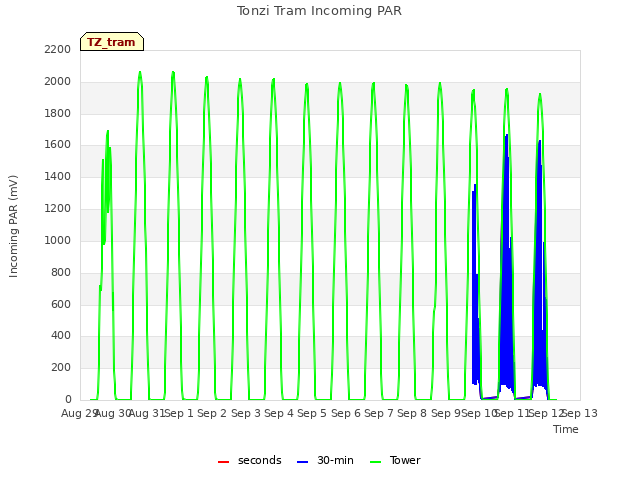Click the Sep 1 x-axis label

pos(179,413)
